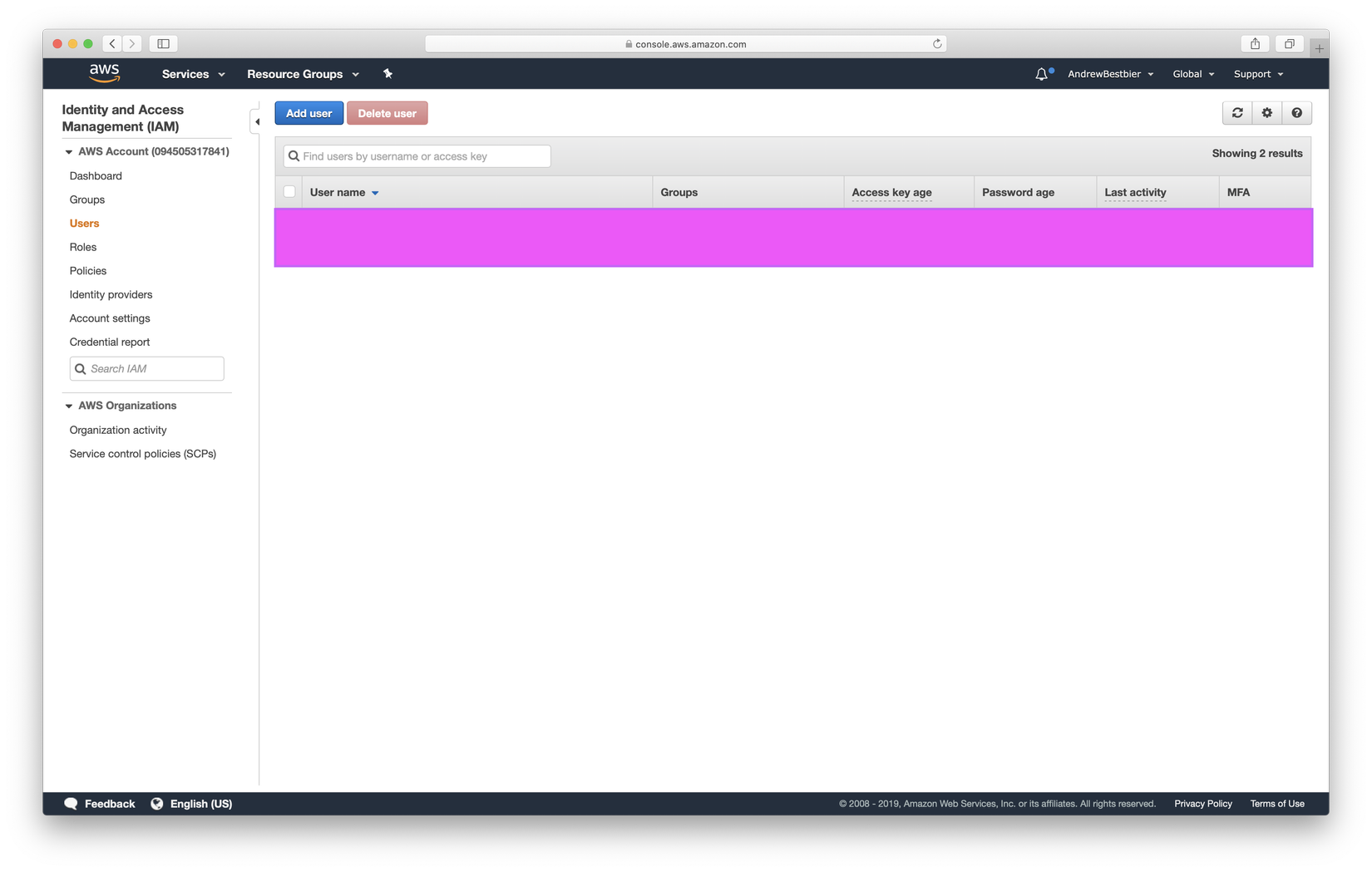Click the Delete user button

(387, 113)
